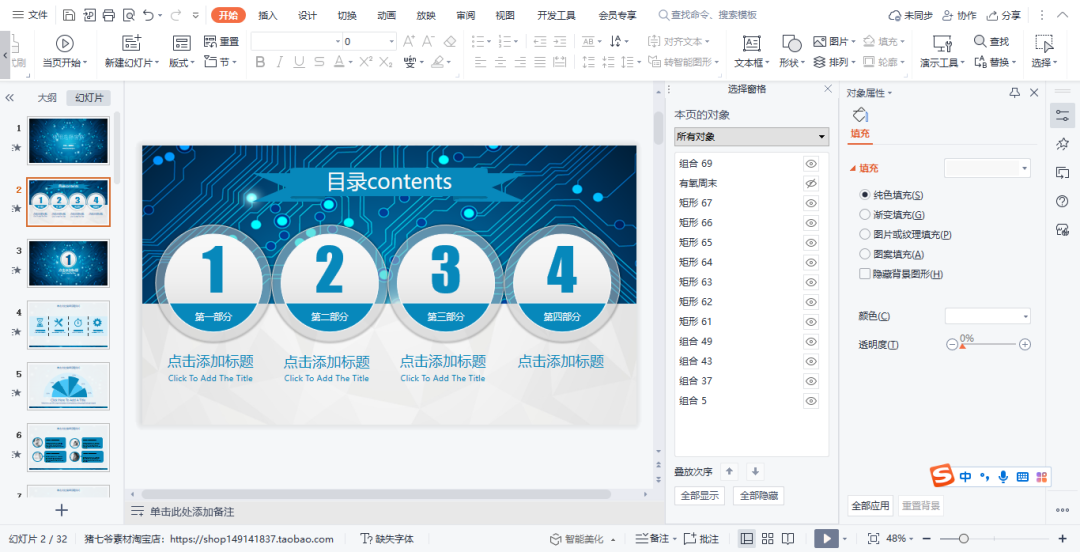Click the 全部隐藏 button

coord(758,495)
